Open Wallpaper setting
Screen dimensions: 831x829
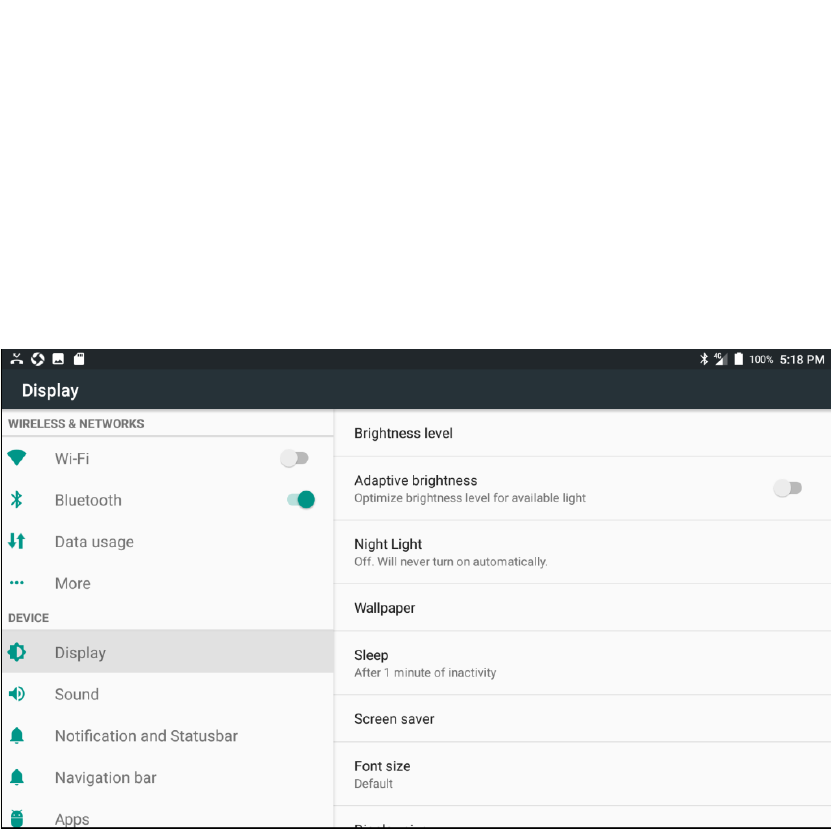pos(582,608)
